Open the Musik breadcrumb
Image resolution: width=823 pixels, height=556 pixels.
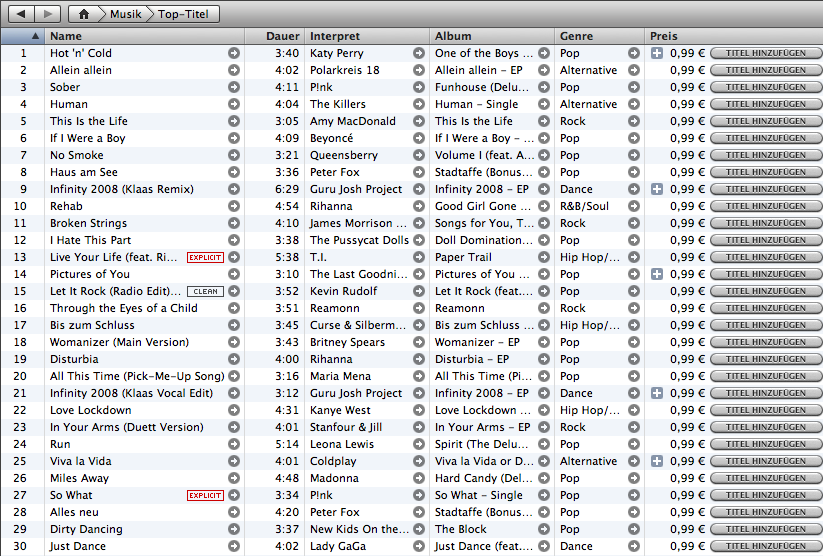coord(125,14)
